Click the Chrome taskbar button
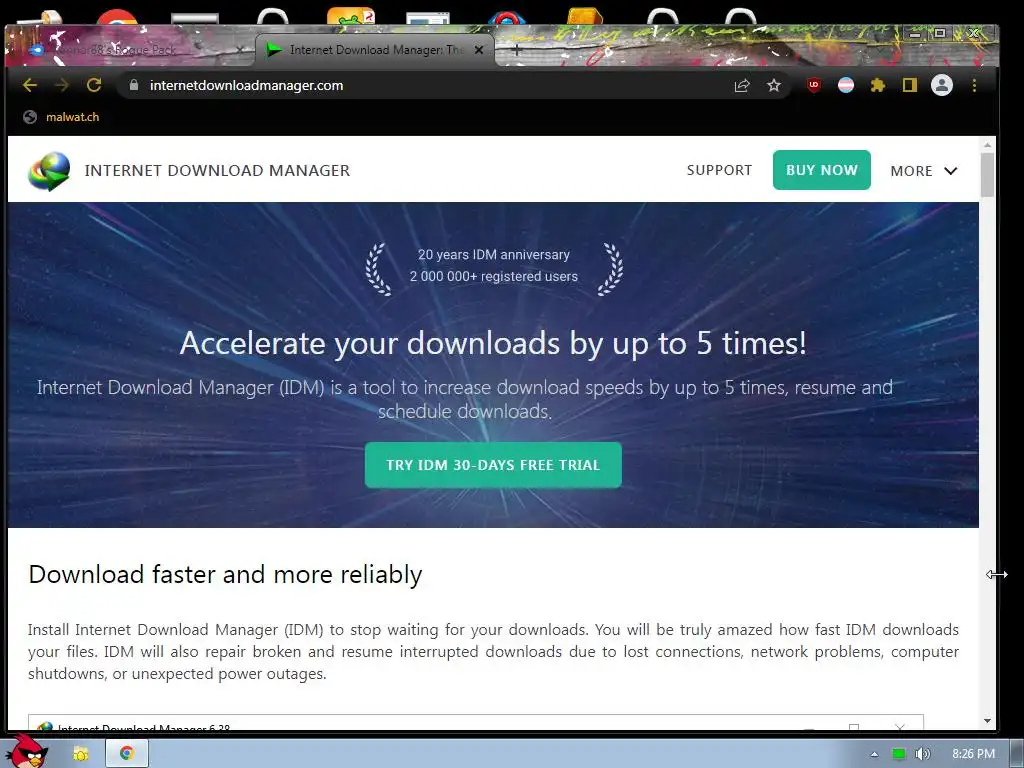1024x768 pixels. click(x=127, y=754)
